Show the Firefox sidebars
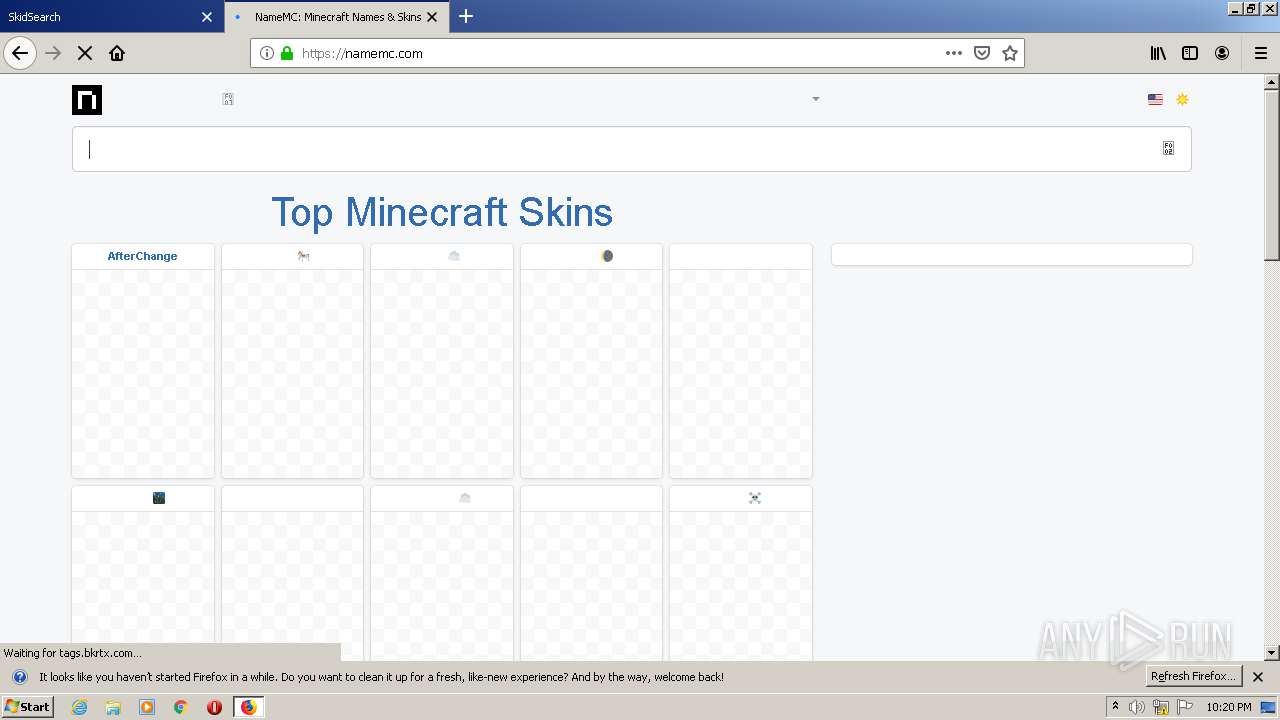 point(1190,53)
